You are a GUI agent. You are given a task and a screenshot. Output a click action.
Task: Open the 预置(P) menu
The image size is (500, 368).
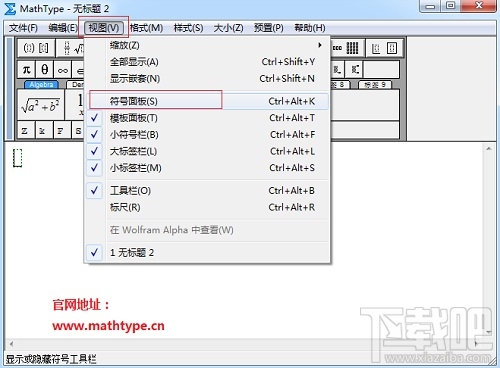point(269,28)
